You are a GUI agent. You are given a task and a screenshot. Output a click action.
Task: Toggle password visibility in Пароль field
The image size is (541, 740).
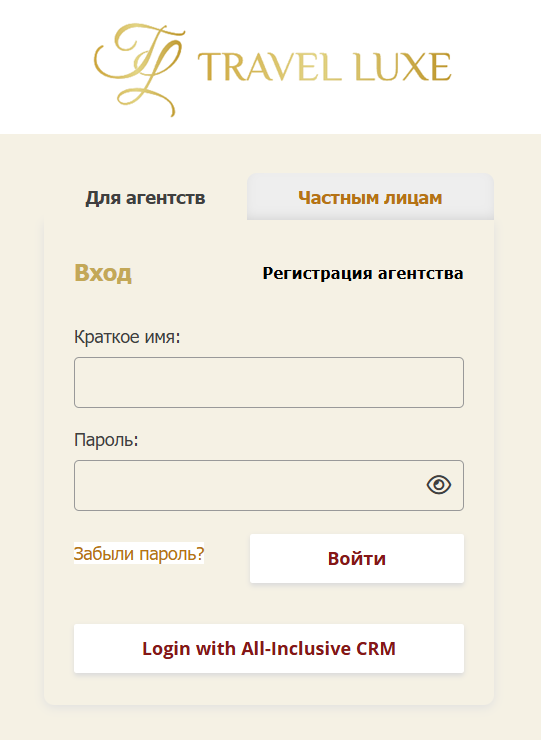(x=439, y=485)
